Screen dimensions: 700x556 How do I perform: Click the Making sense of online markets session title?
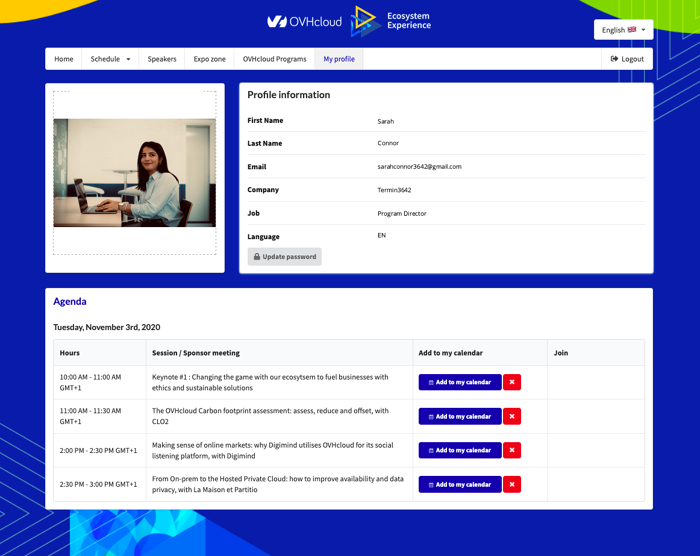(x=272, y=450)
